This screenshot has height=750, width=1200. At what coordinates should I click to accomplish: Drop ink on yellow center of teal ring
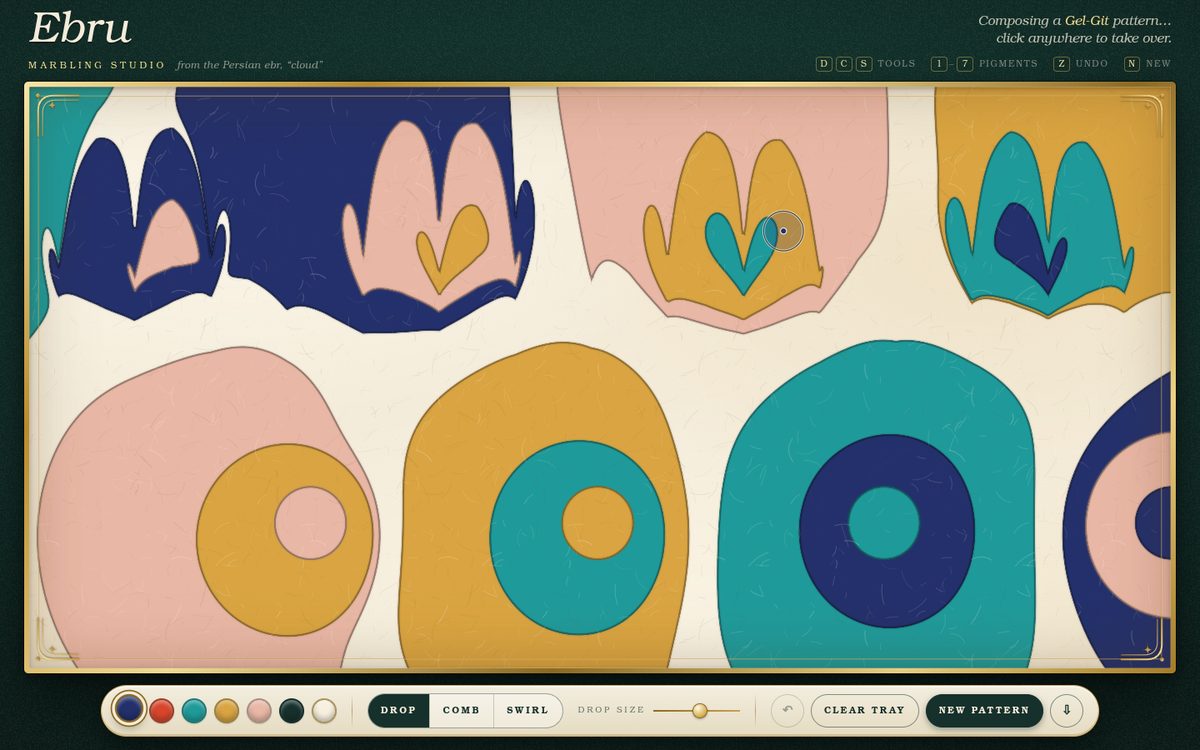pyautogui.click(x=597, y=523)
